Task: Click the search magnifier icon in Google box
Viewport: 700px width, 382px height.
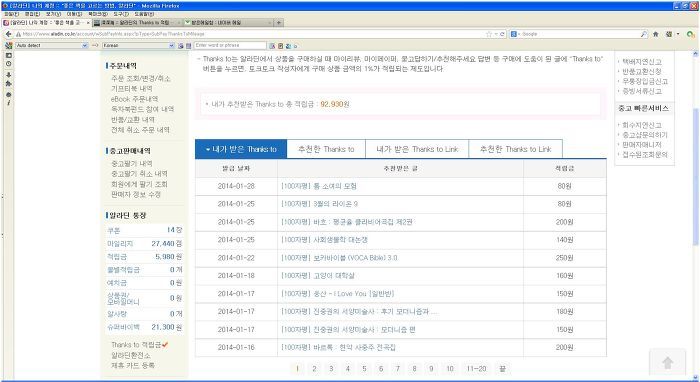Action: tap(644, 34)
